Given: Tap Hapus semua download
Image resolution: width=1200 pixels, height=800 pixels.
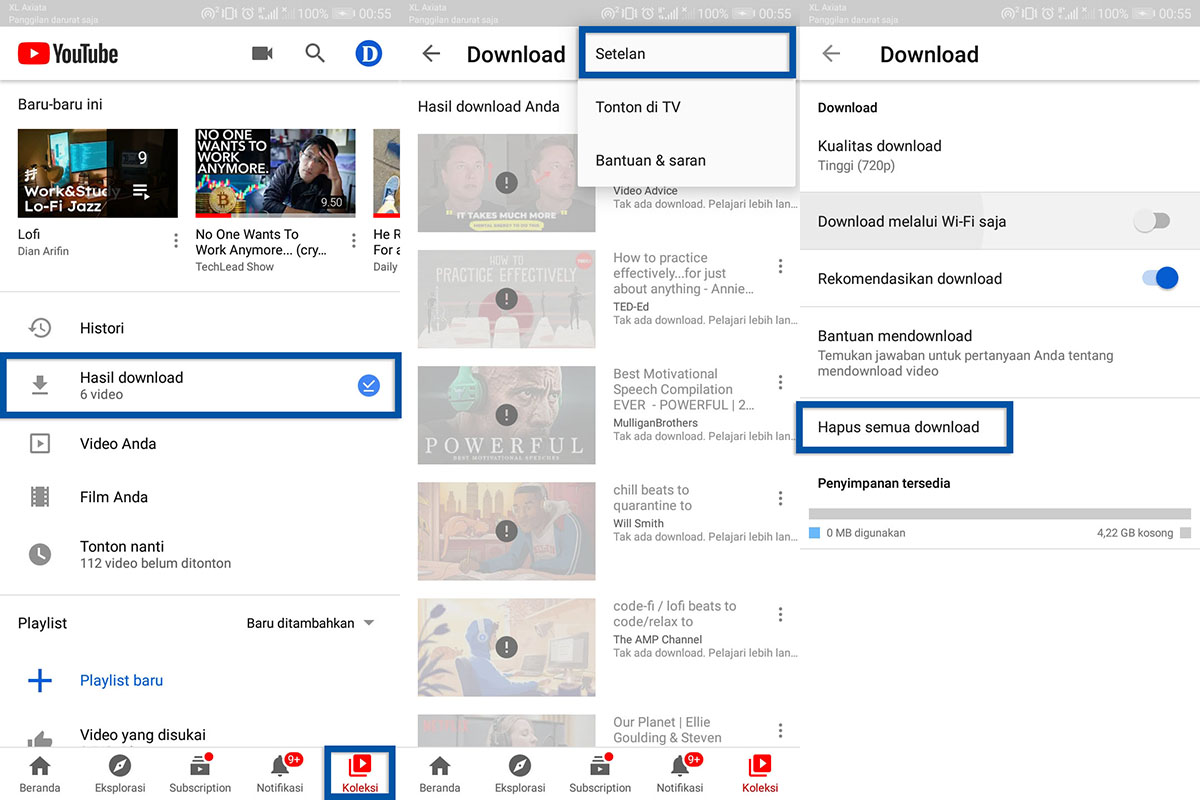Looking at the screenshot, I should [x=899, y=428].
